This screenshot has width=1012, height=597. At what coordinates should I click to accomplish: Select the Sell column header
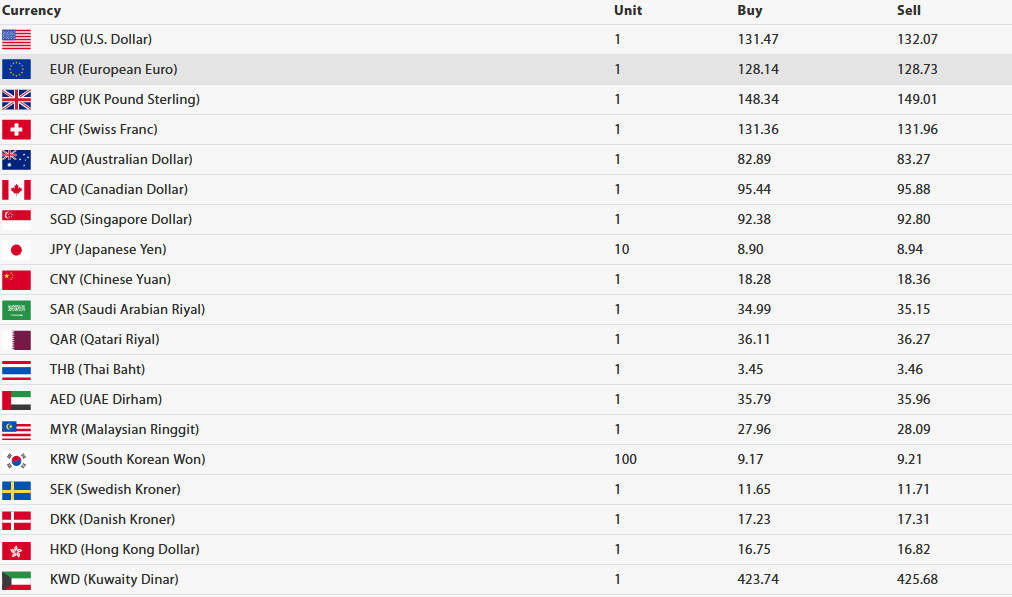(x=909, y=10)
